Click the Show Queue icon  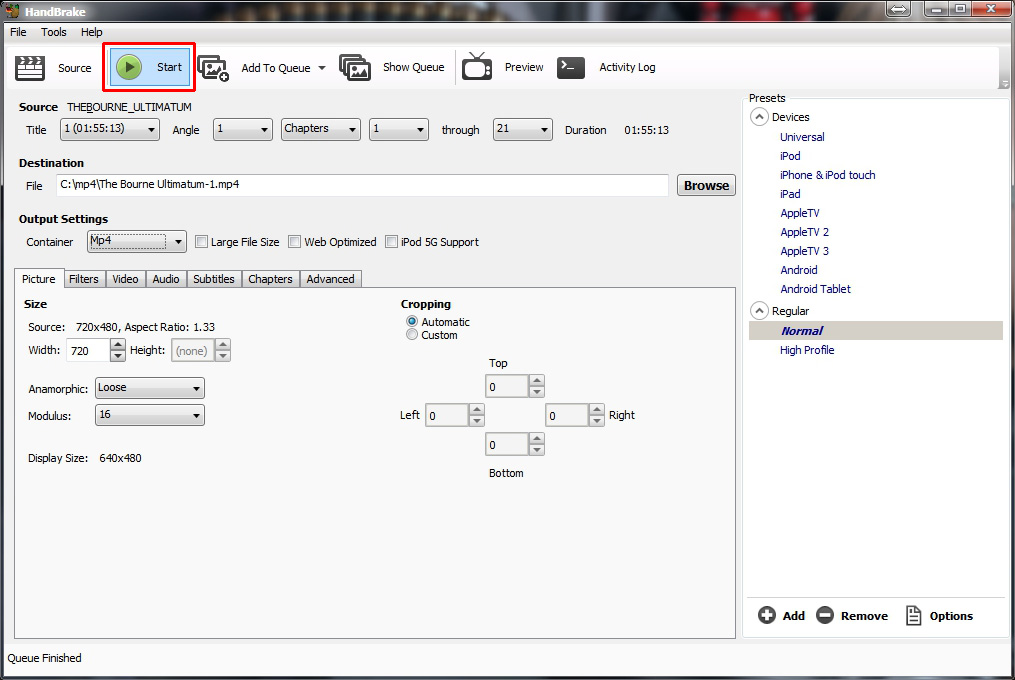(355, 67)
